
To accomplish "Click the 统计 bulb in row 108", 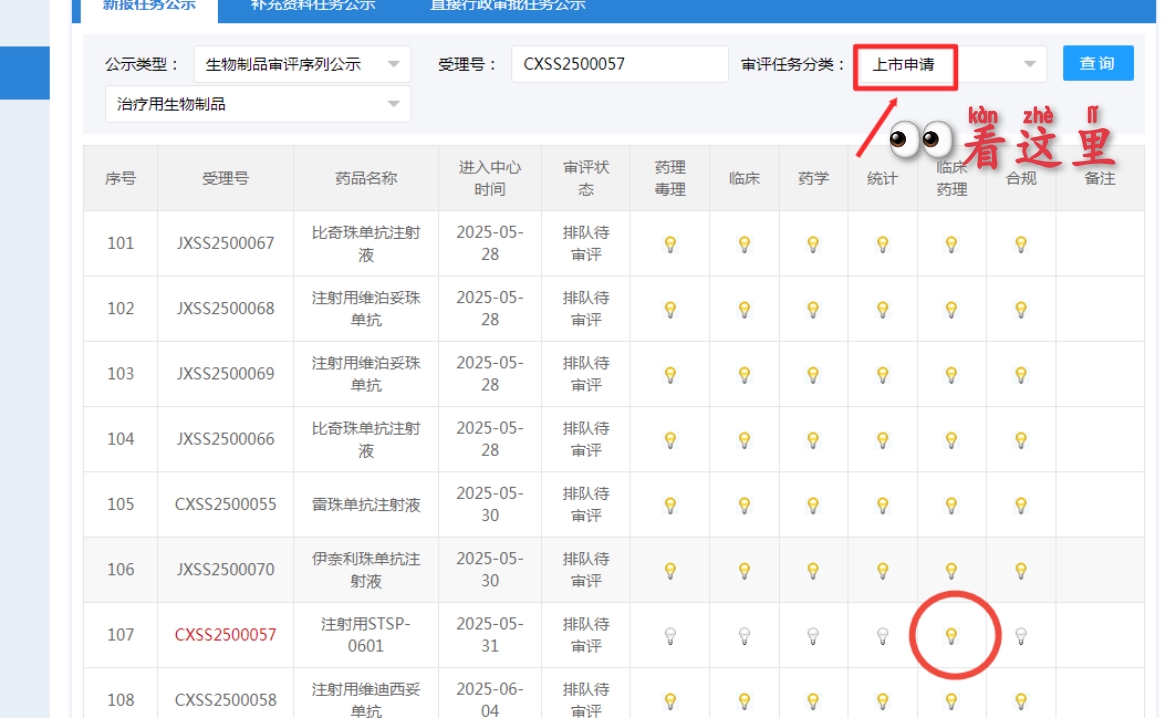I will (883, 701).
